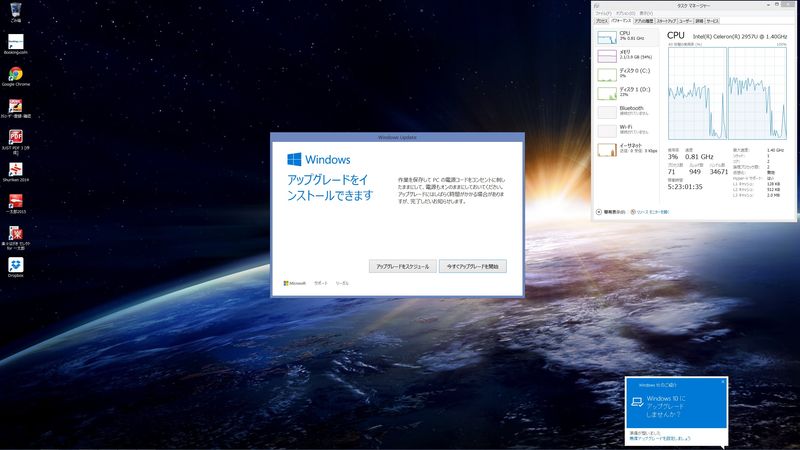Open the ユーザー登録・確認 desktop shortcut
Viewport: 800px width, 450px height.
[x=16, y=108]
